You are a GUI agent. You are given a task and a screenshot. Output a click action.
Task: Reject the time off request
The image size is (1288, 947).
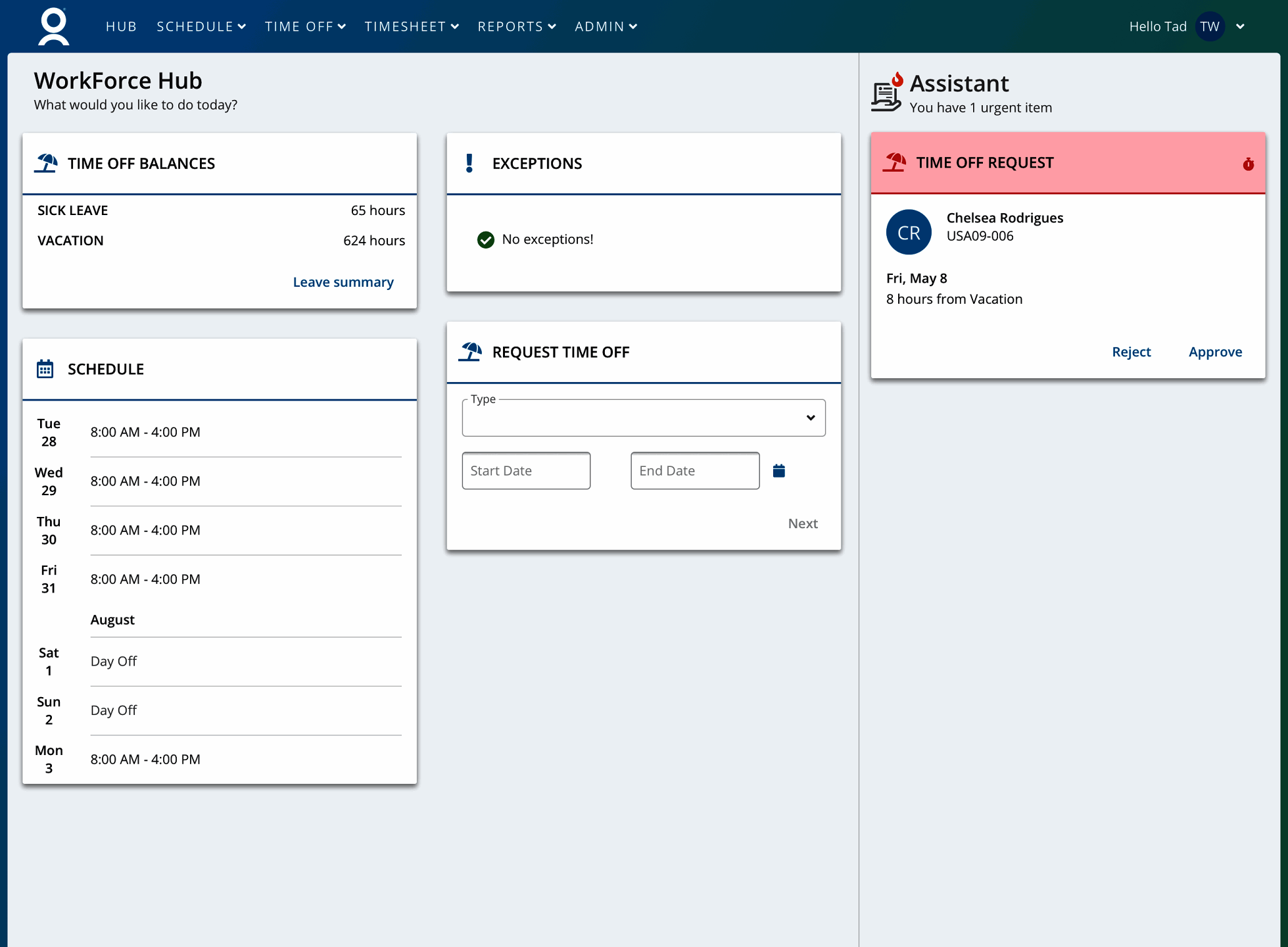(x=1131, y=352)
